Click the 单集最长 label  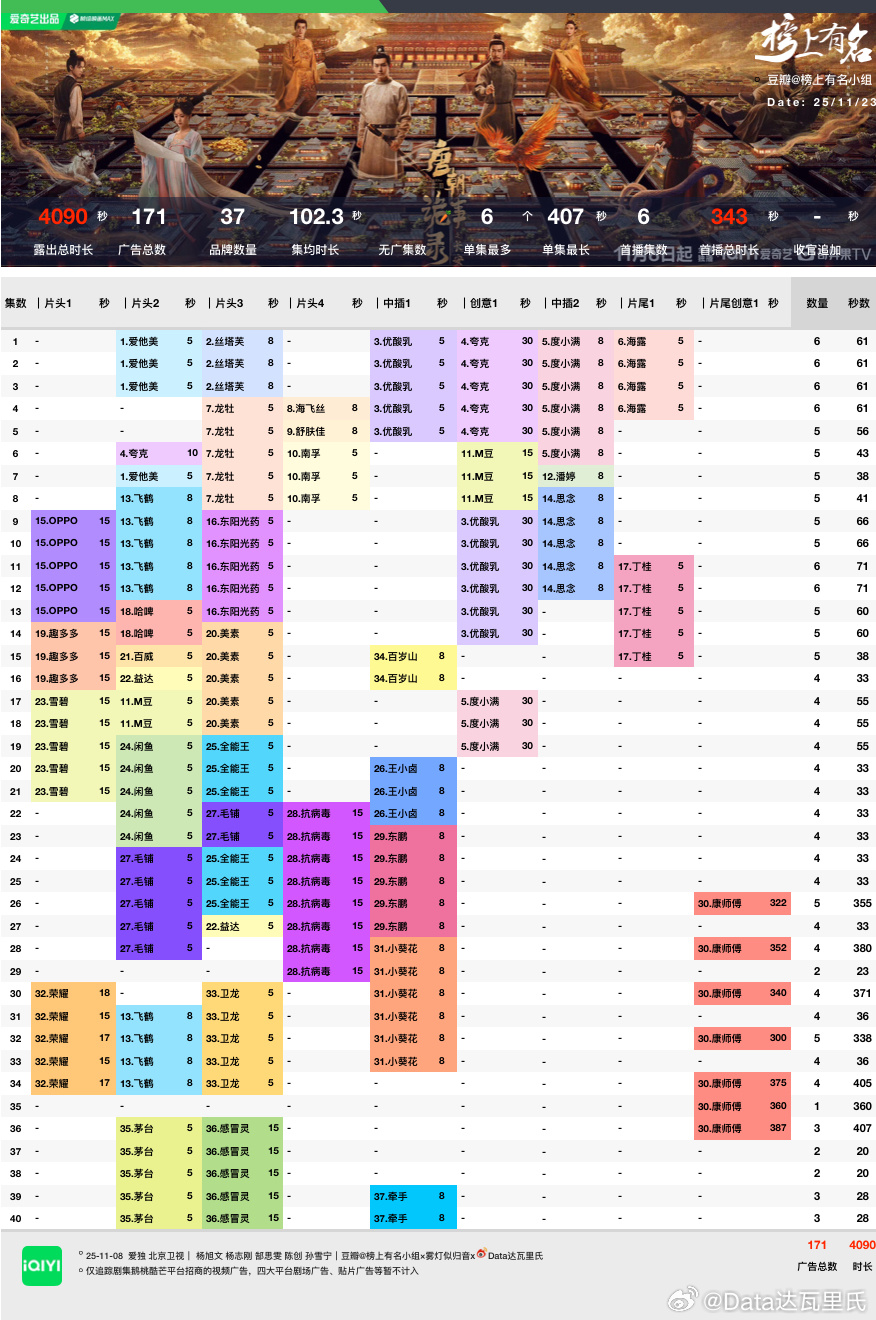(566, 250)
